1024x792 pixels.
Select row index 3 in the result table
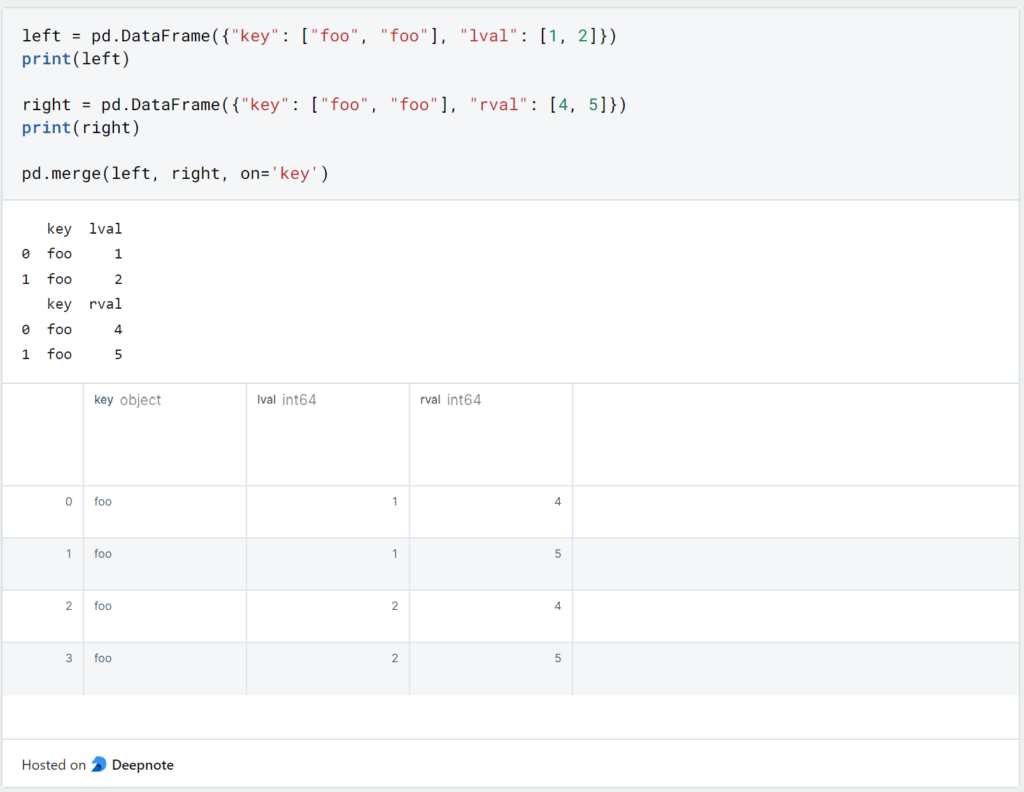68,658
